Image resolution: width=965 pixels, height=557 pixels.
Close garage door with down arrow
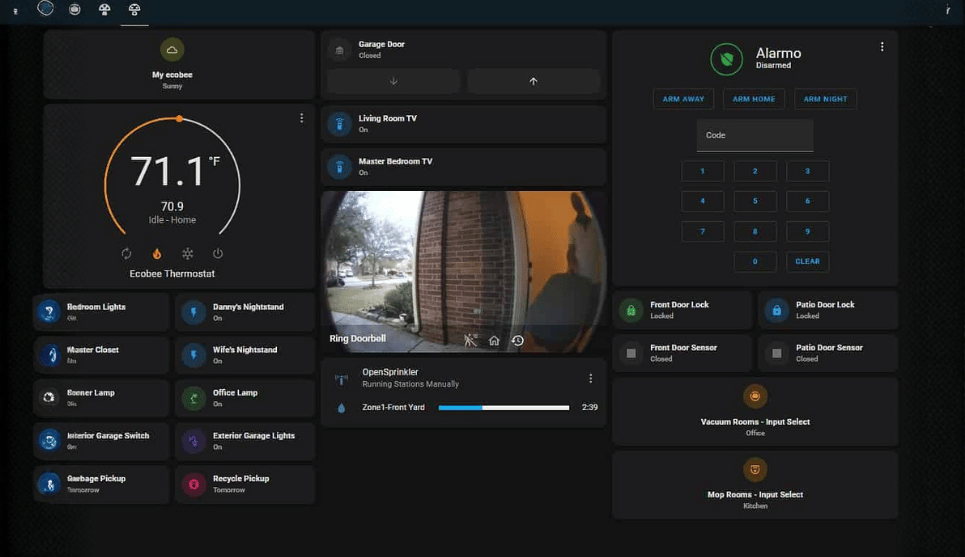[393, 81]
